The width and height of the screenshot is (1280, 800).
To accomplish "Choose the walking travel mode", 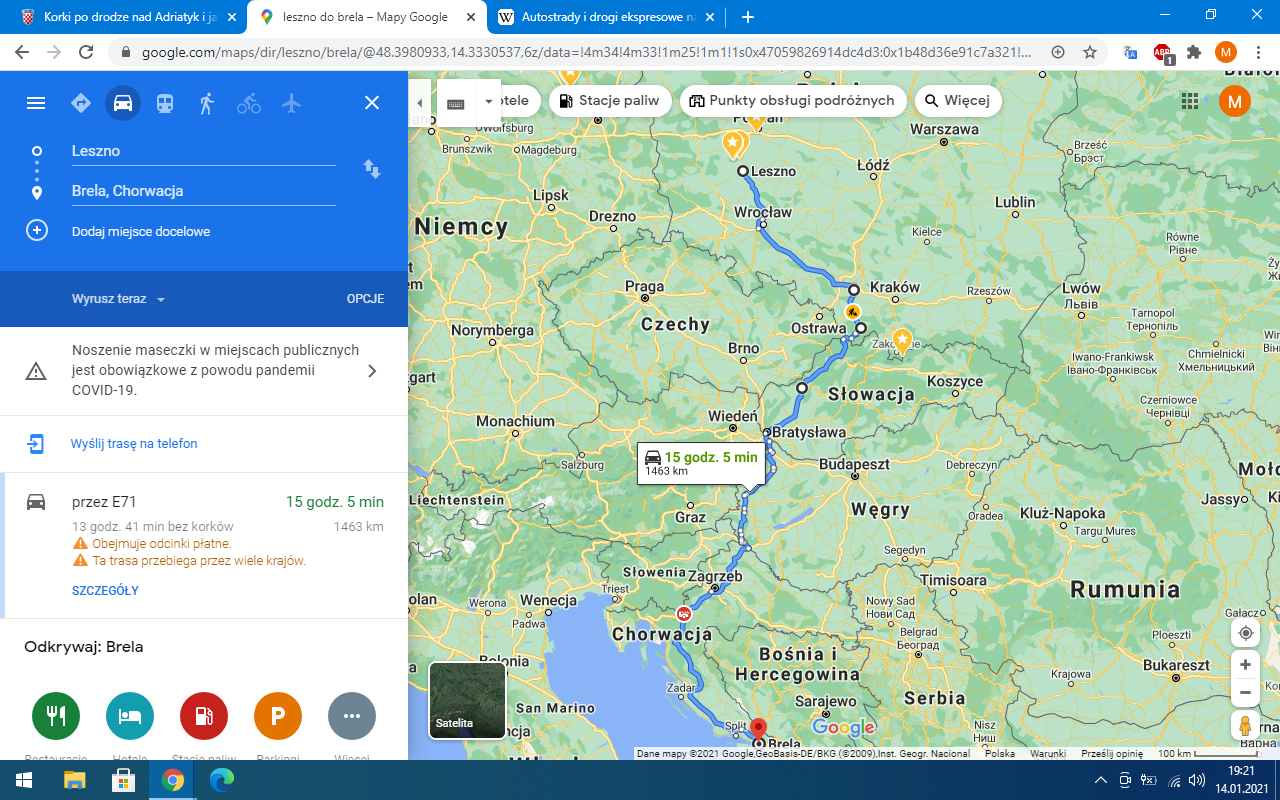I will tap(207, 103).
